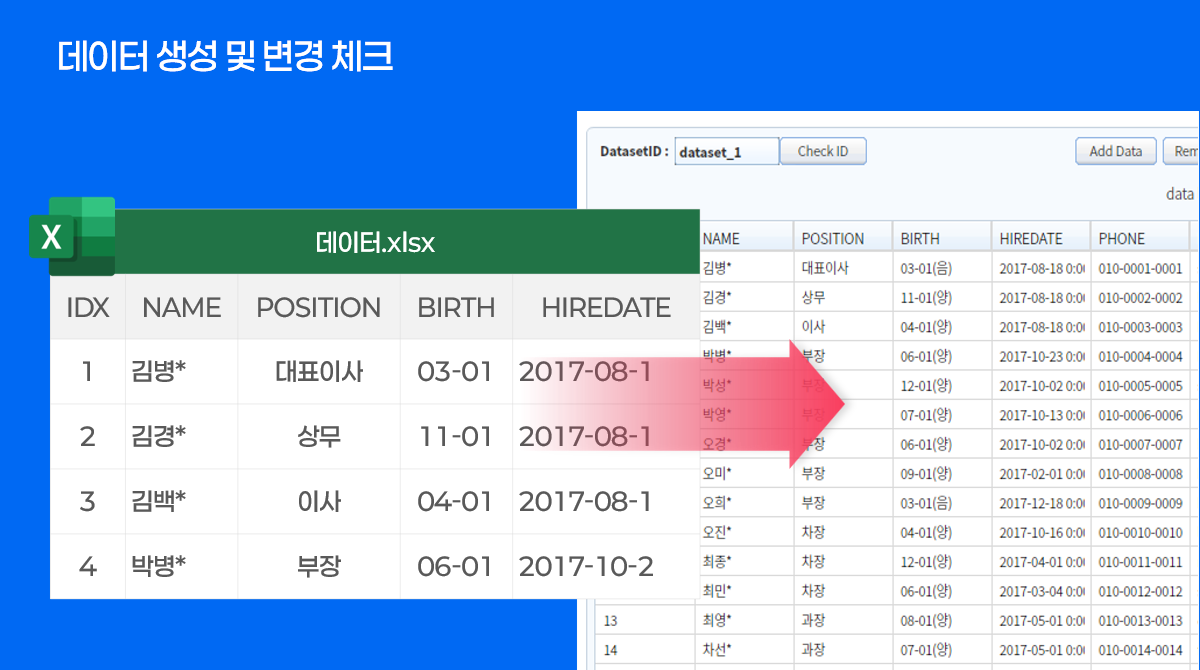Click the IDX header in the Excel table
This screenshot has height=670, width=1200.
pyautogui.click(x=88, y=307)
